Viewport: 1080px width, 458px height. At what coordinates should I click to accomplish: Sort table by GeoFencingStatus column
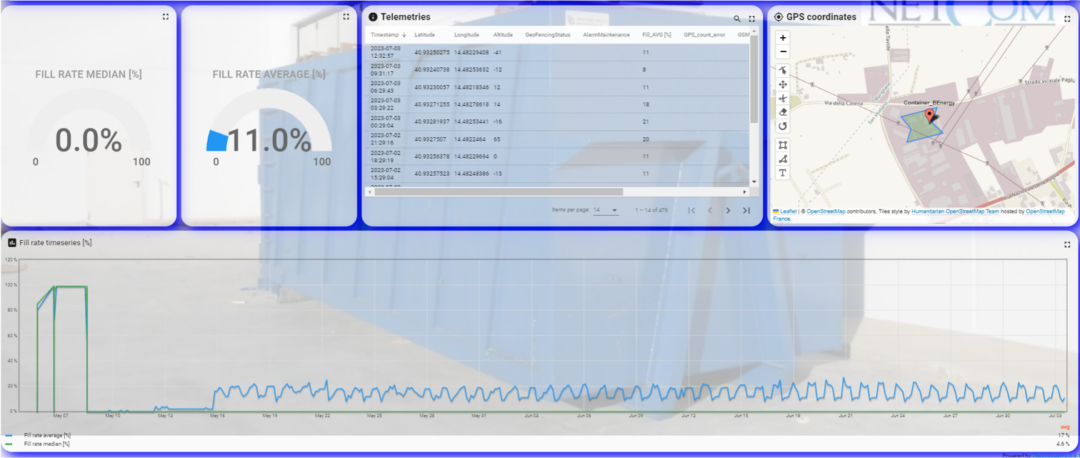[x=548, y=34]
